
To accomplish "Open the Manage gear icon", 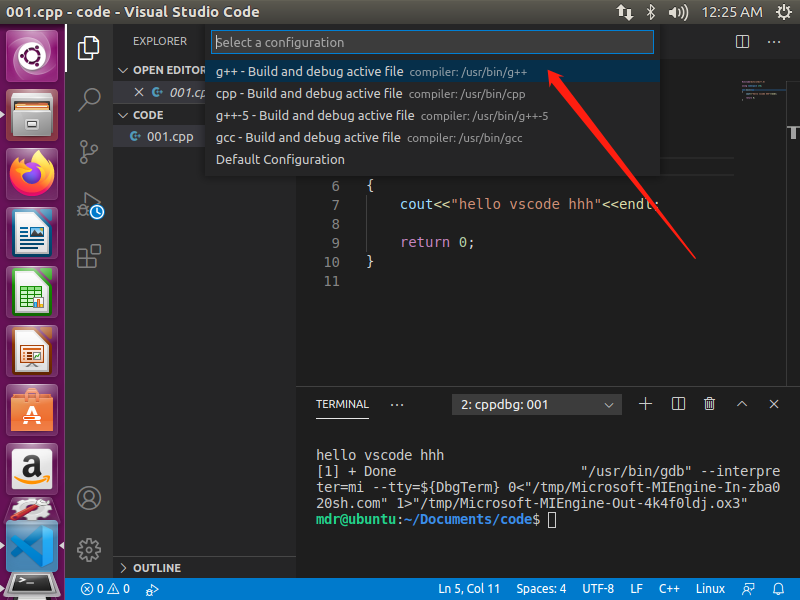I will (x=89, y=550).
